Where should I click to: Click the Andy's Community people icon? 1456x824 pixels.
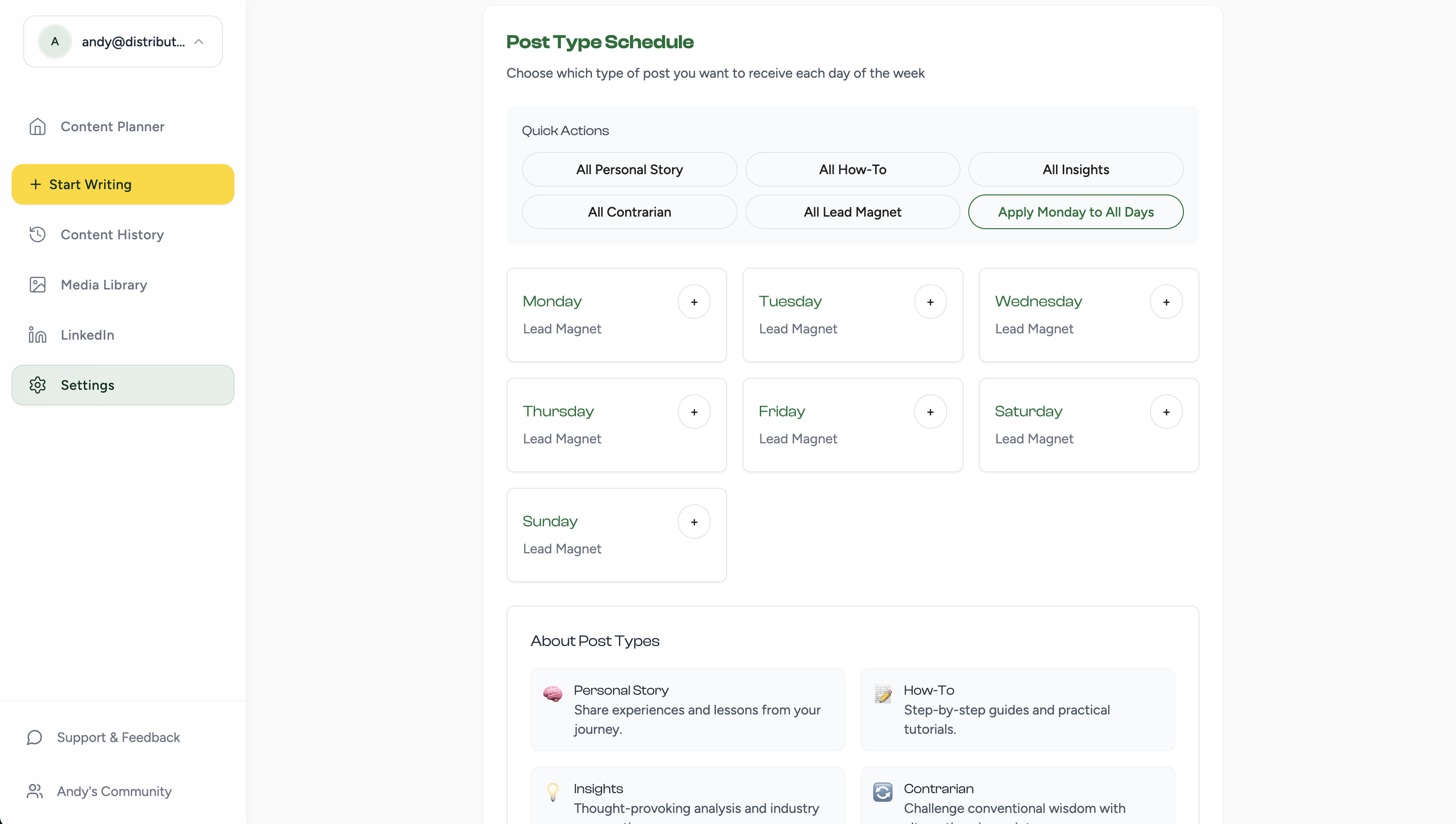(x=35, y=791)
